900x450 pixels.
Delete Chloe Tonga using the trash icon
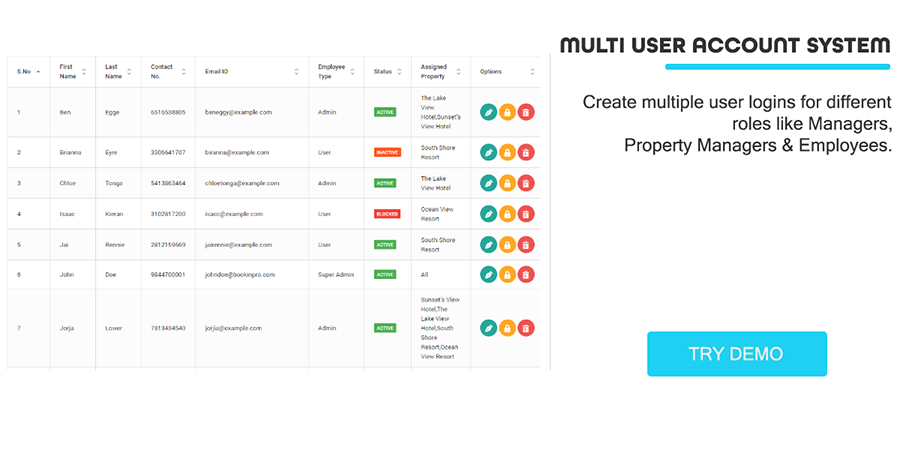pos(526,183)
